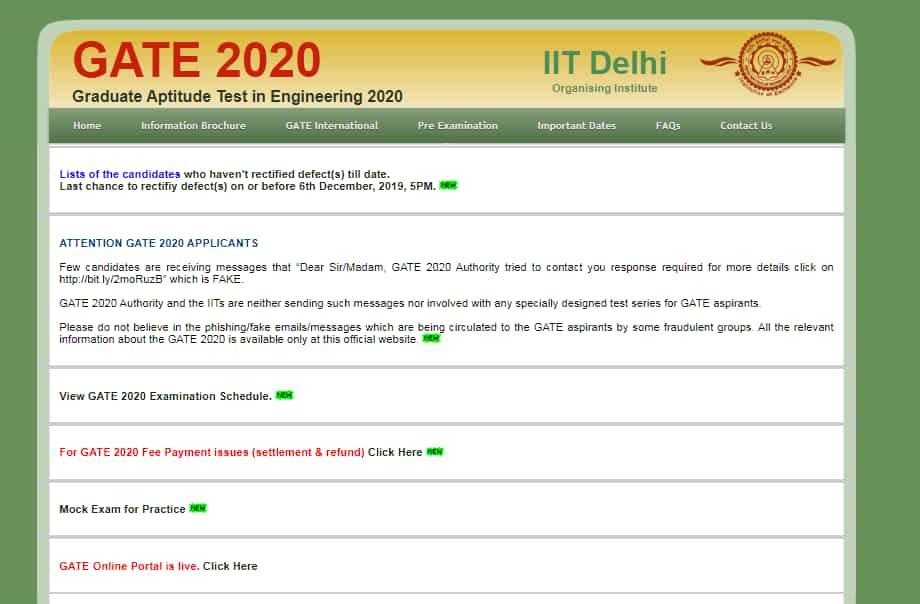Viewport: 920px width, 604px height.
Task: Click the Organising Institute text under IIT Delhi
Action: point(605,88)
